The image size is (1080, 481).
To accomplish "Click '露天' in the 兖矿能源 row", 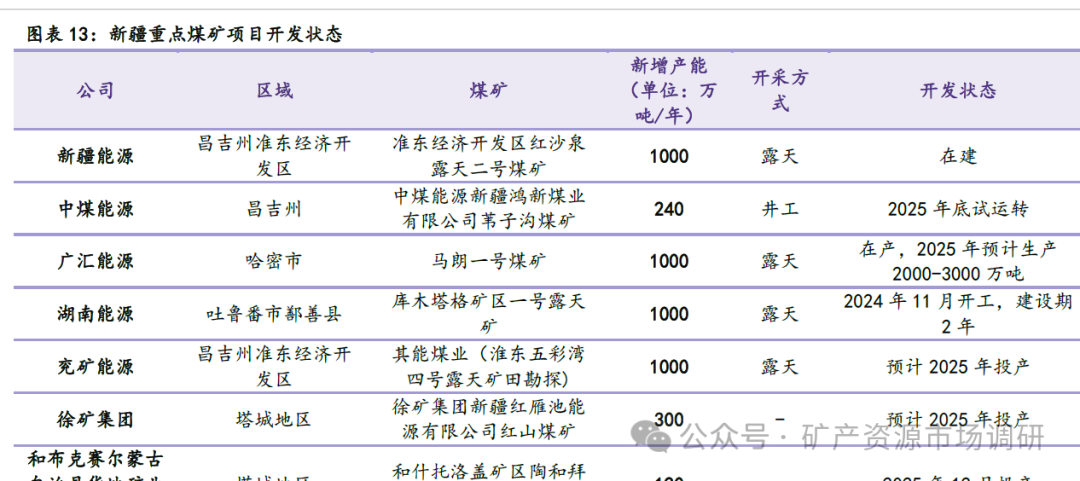I will click(780, 367).
